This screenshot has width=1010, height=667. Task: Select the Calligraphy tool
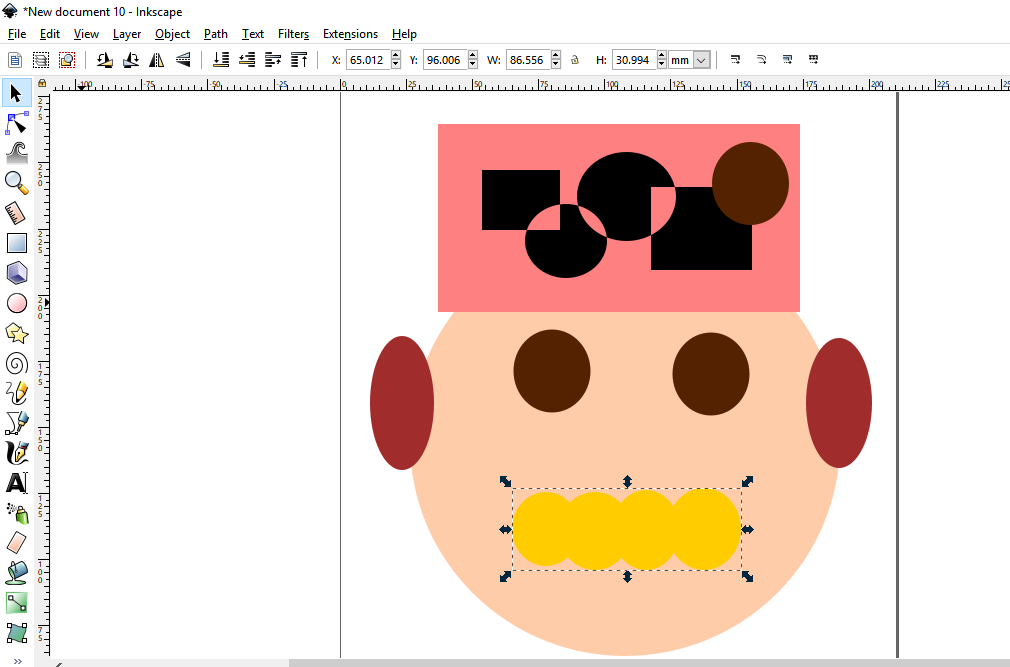[17, 453]
